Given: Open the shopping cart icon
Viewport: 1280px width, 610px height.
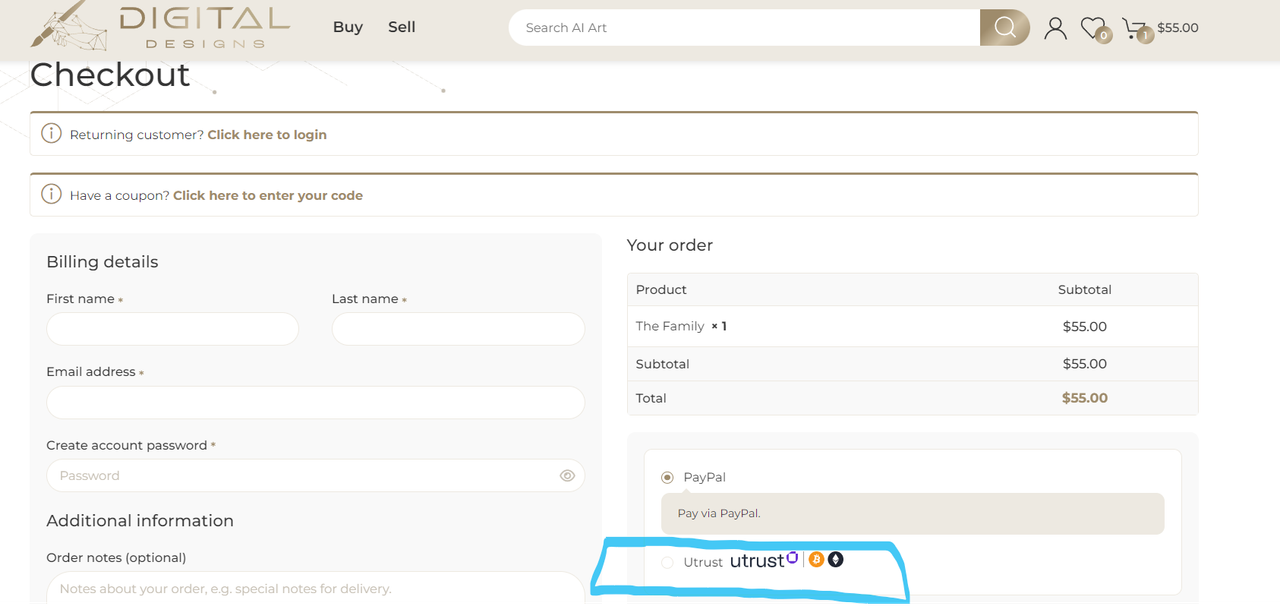Looking at the screenshot, I should point(1133,27).
